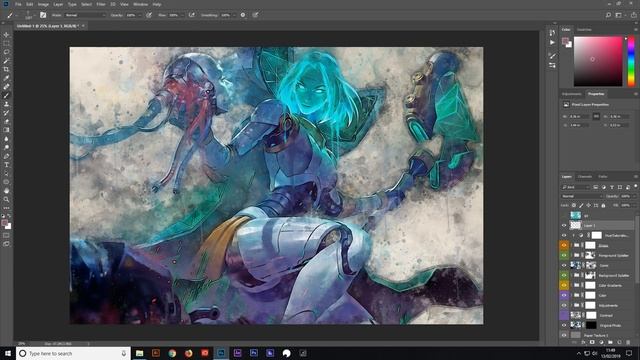Screen dimensions: 640x360
Task: Click the lock all padlock icon in Layers
Action: [603, 205]
